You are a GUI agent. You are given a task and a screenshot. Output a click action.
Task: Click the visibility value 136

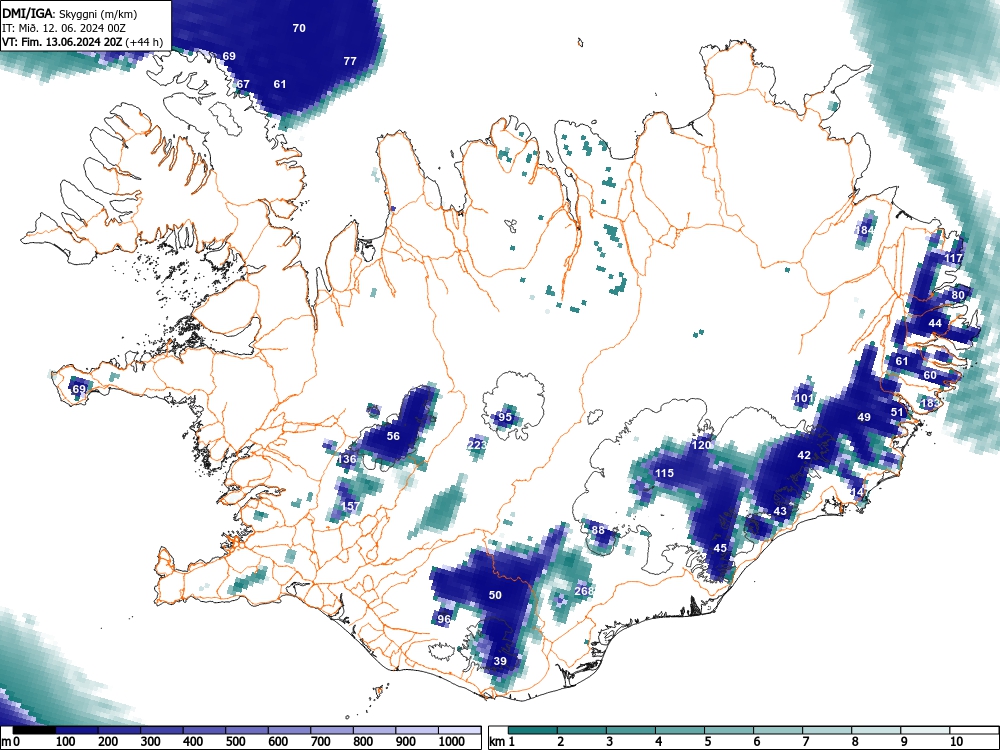[347, 459]
